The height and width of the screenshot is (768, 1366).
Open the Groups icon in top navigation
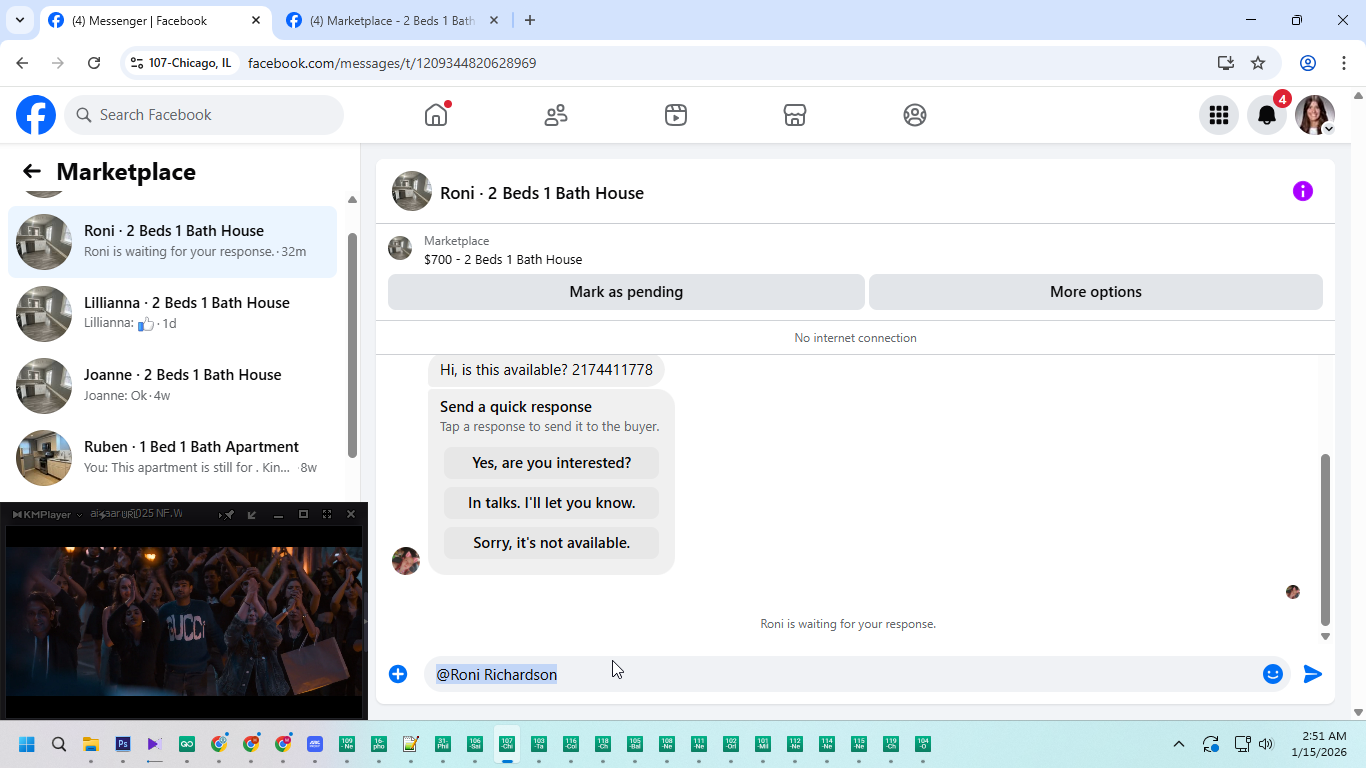pos(914,115)
